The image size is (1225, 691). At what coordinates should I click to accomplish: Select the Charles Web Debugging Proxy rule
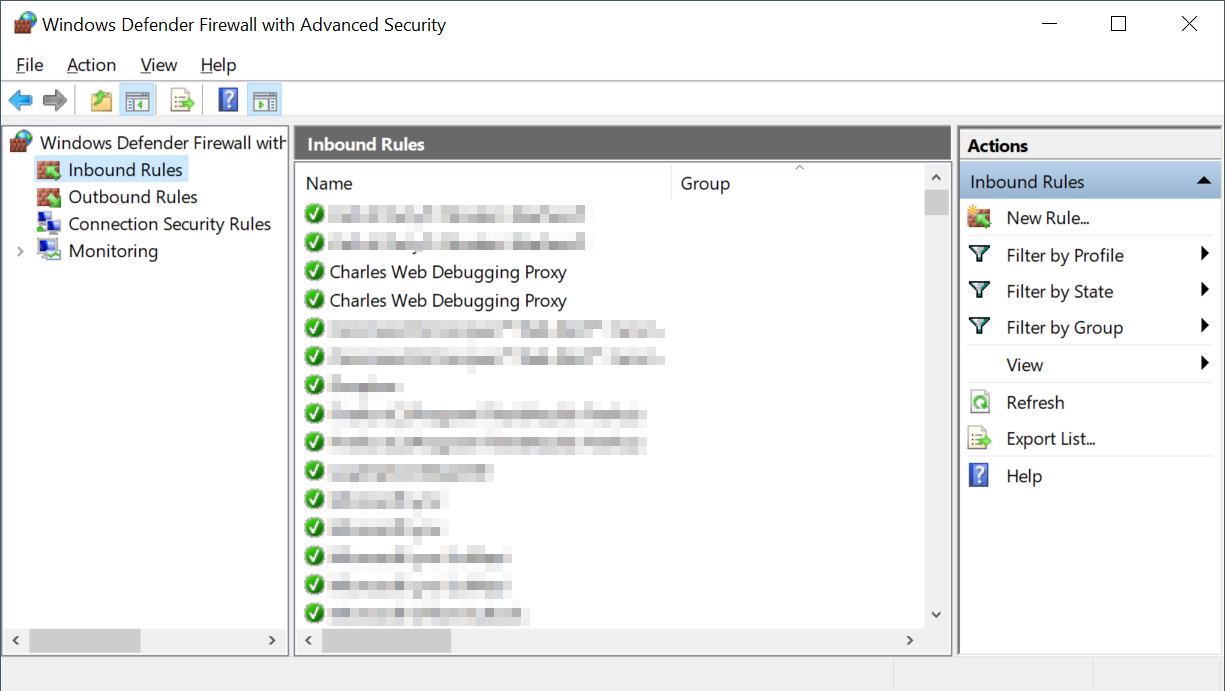(450, 272)
